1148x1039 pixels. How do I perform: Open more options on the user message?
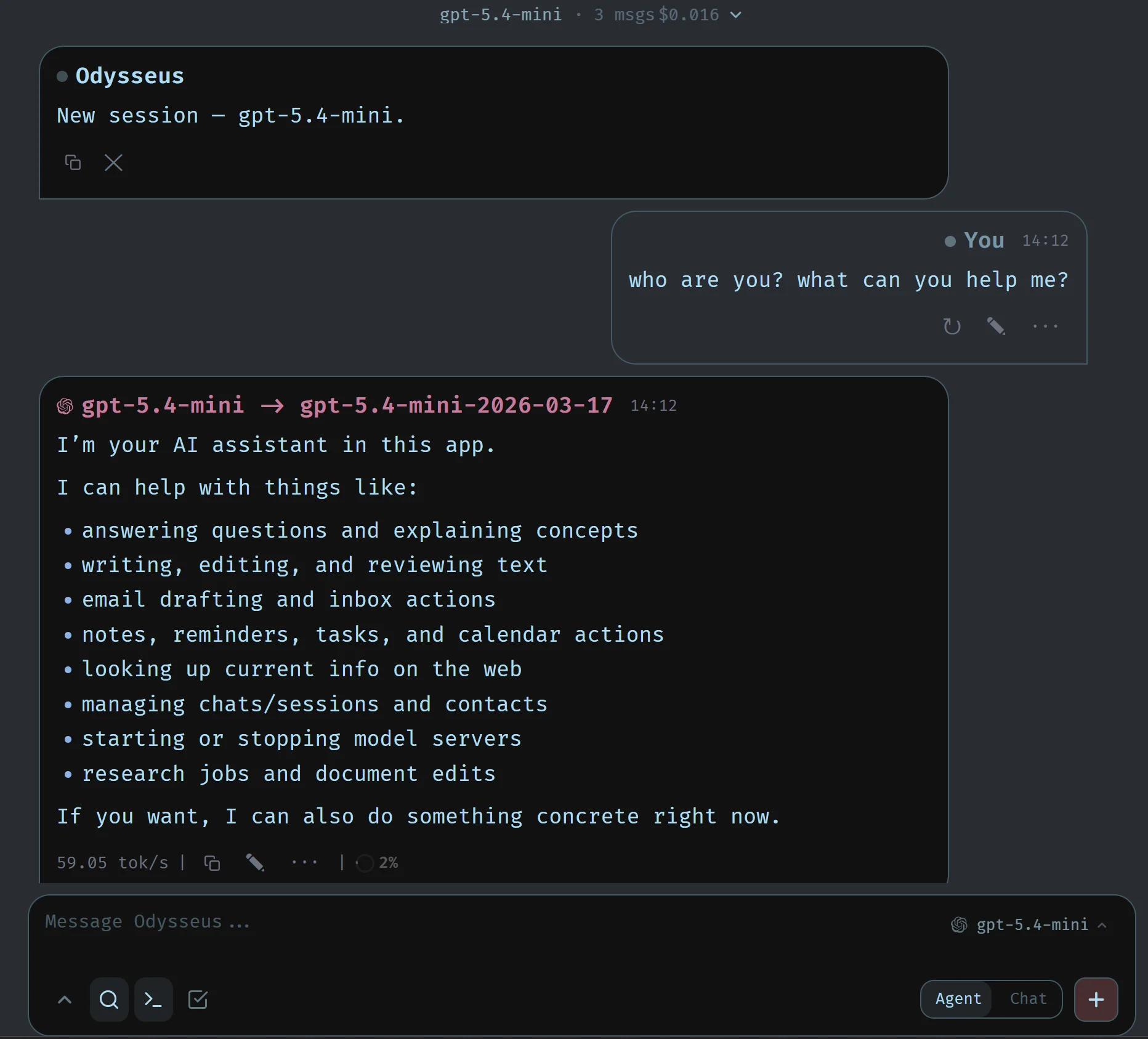pos(1045,326)
